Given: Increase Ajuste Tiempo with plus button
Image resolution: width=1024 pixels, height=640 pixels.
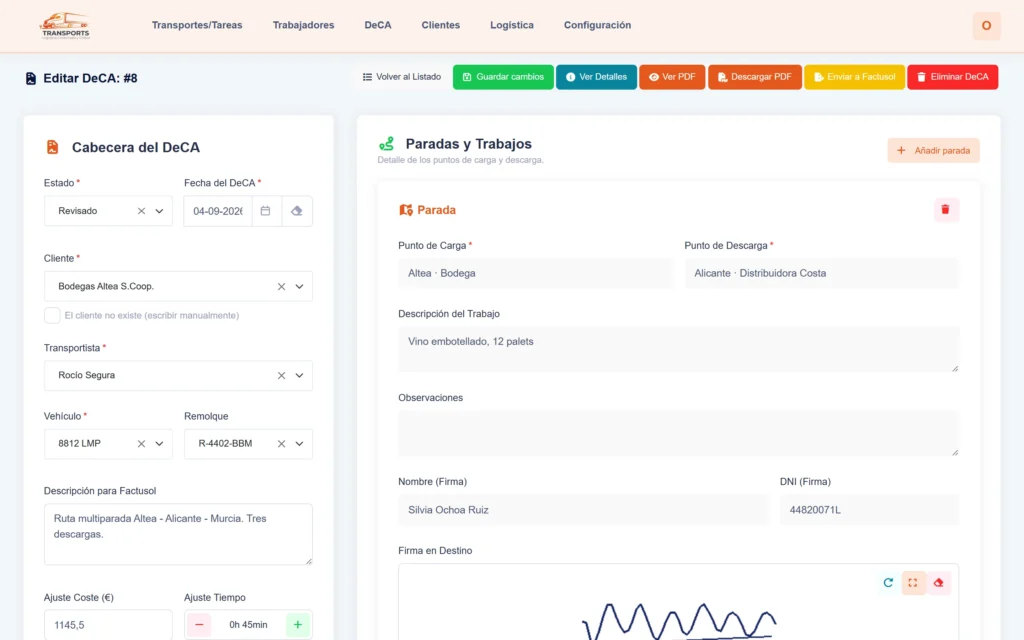Looking at the screenshot, I should pyautogui.click(x=298, y=625).
